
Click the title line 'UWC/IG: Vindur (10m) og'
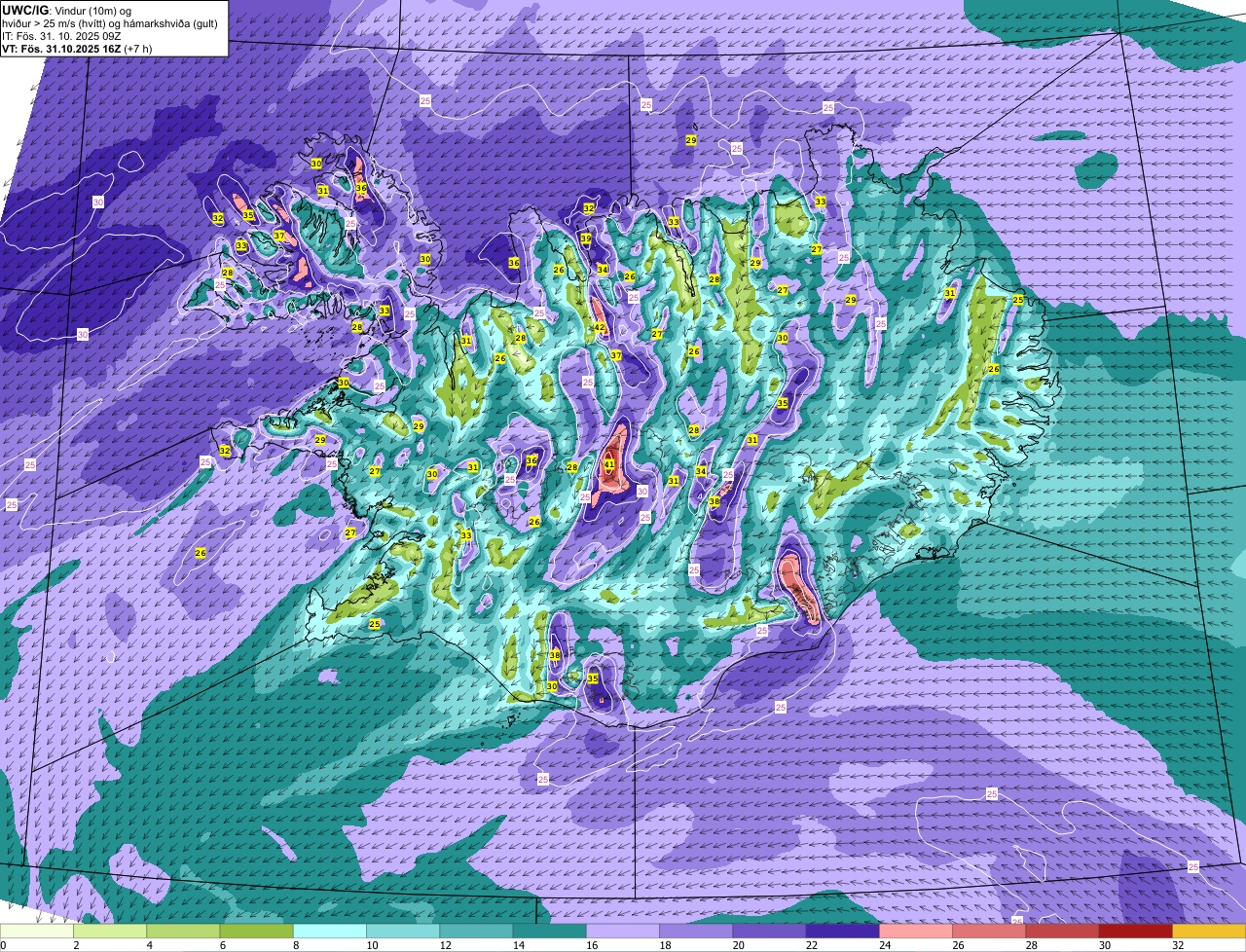(x=67, y=10)
